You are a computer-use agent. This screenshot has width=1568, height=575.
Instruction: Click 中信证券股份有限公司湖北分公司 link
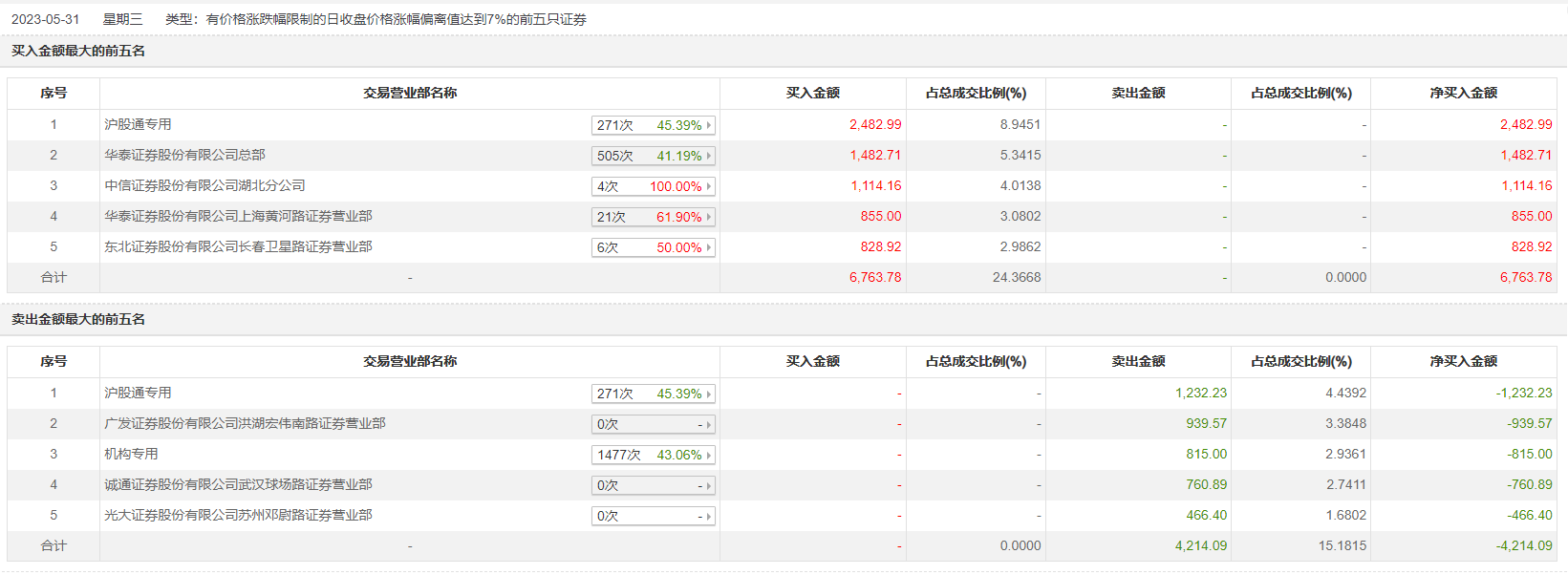(x=204, y=186)
